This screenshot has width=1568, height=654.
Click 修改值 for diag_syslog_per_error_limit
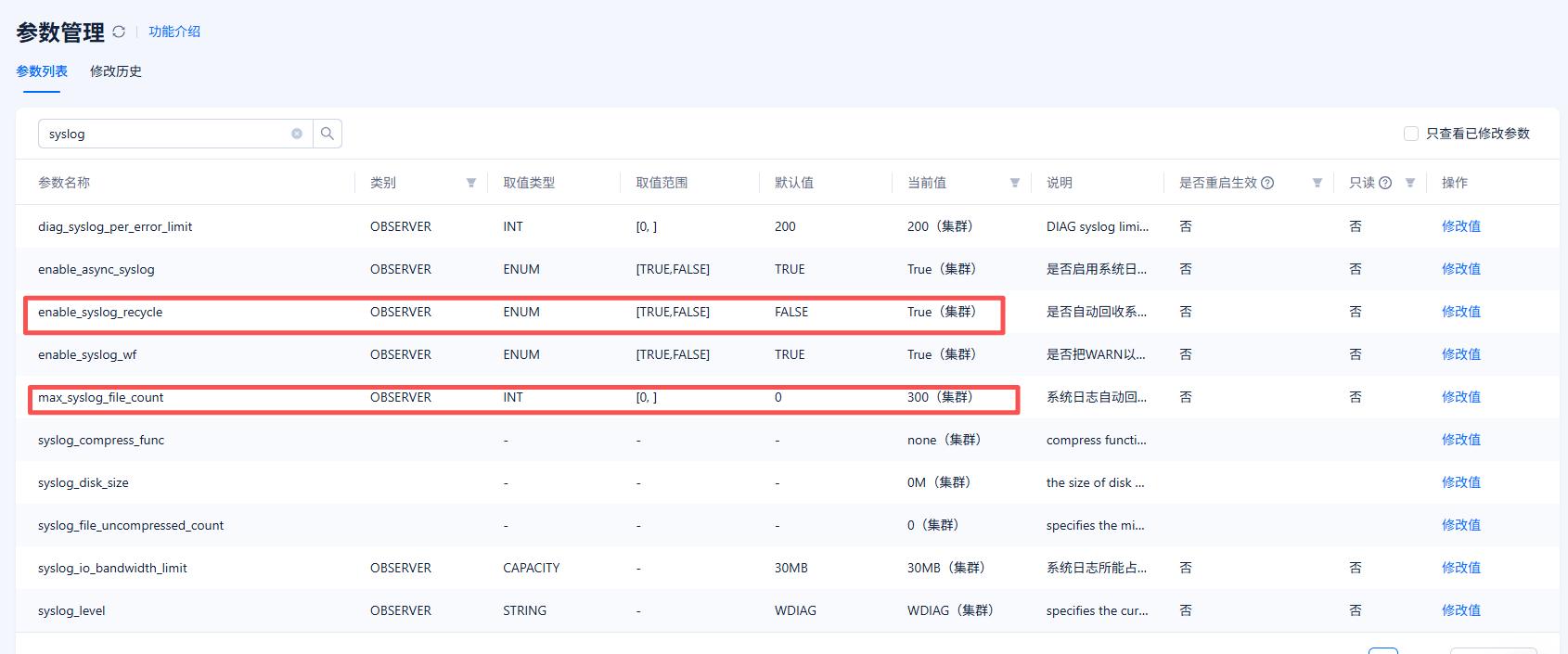(1460, 226)
